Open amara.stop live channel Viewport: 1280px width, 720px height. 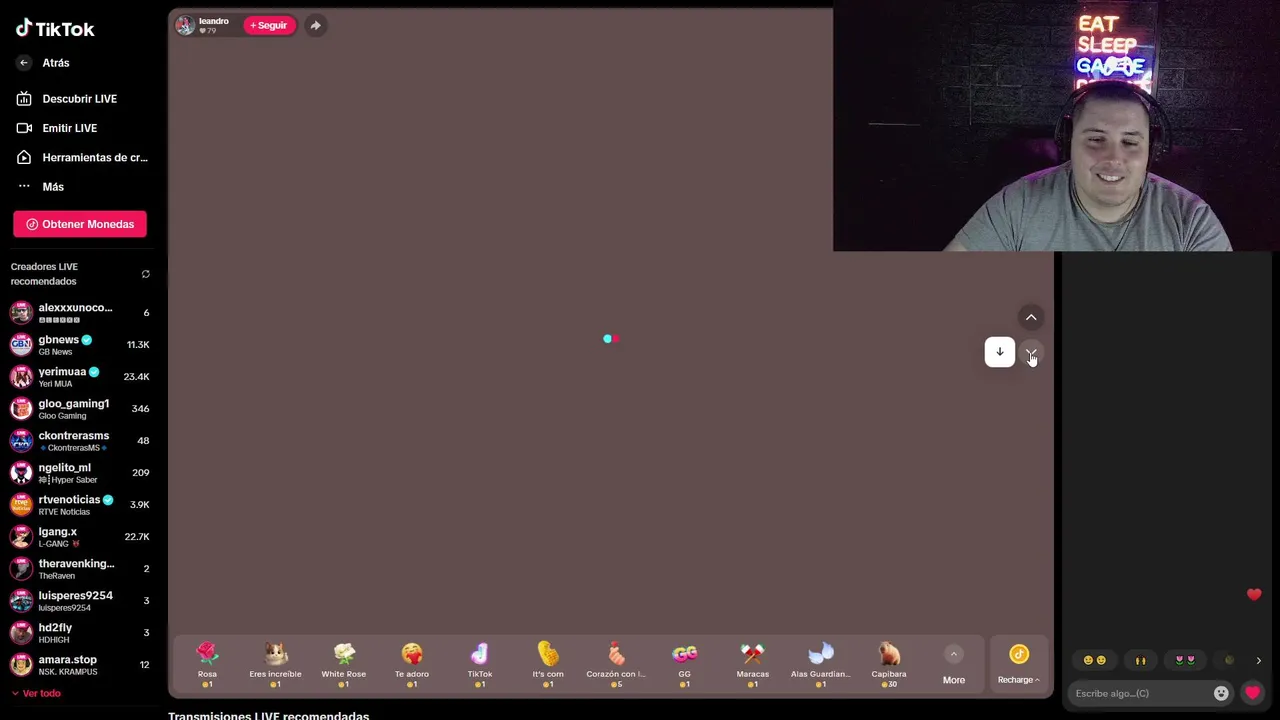80,665
